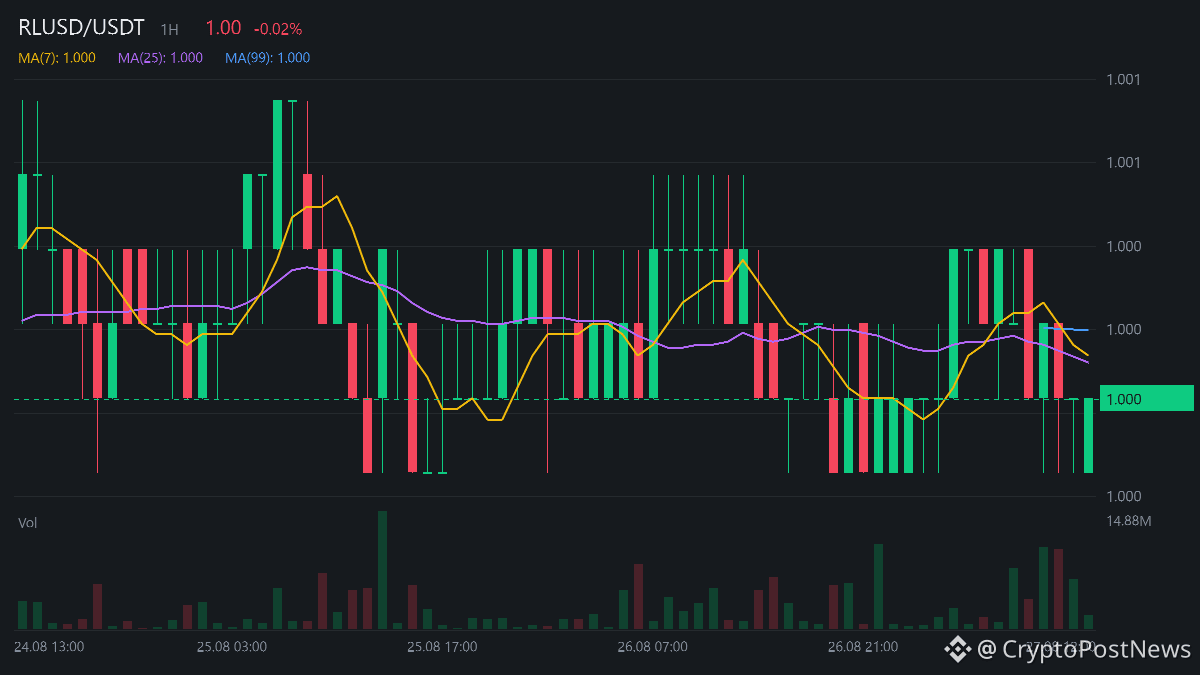Click the -0.02% price change value
Screen dimensions: 1200x675
[278, 29]
